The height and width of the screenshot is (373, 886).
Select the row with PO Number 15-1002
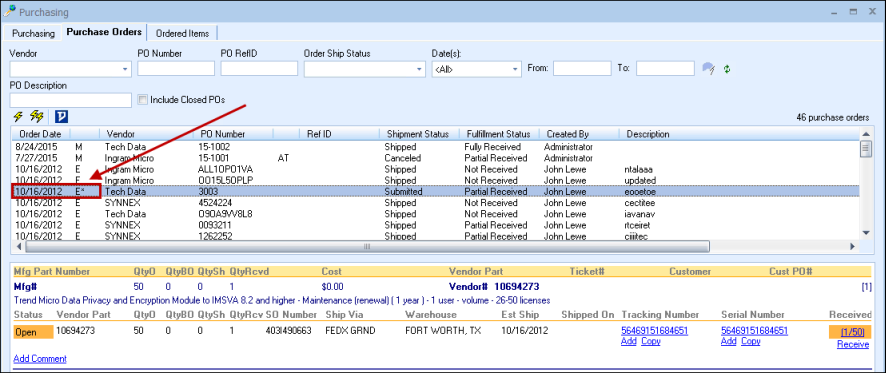[435, 146]
